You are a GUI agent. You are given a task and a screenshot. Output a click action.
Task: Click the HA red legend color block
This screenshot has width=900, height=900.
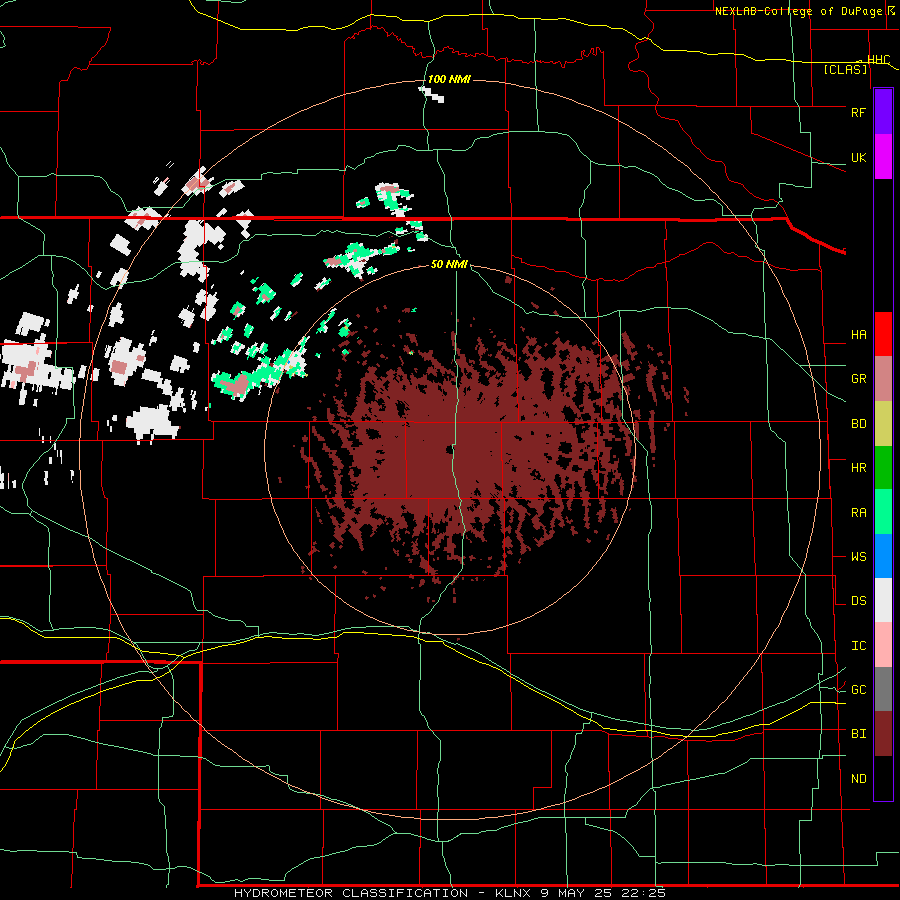click(x=883, y=334)
